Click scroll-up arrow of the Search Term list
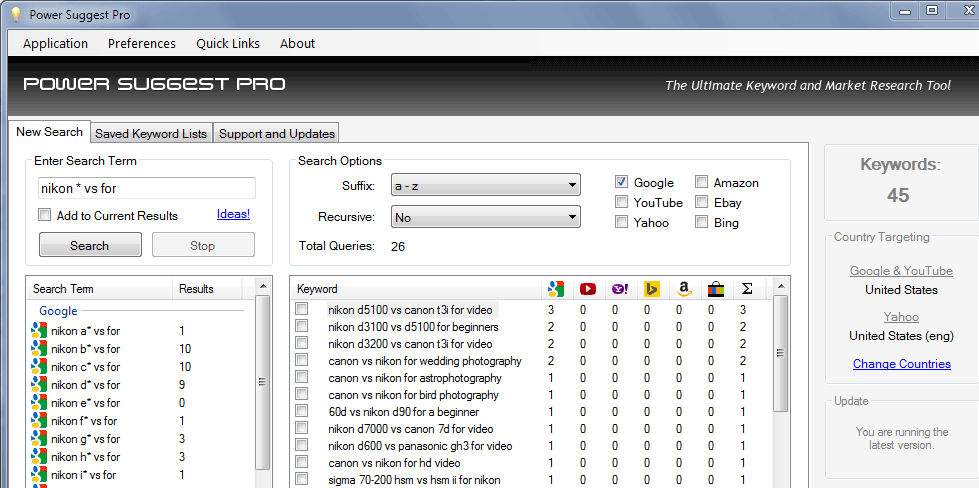The image size is (979, 488). point(263,286)
